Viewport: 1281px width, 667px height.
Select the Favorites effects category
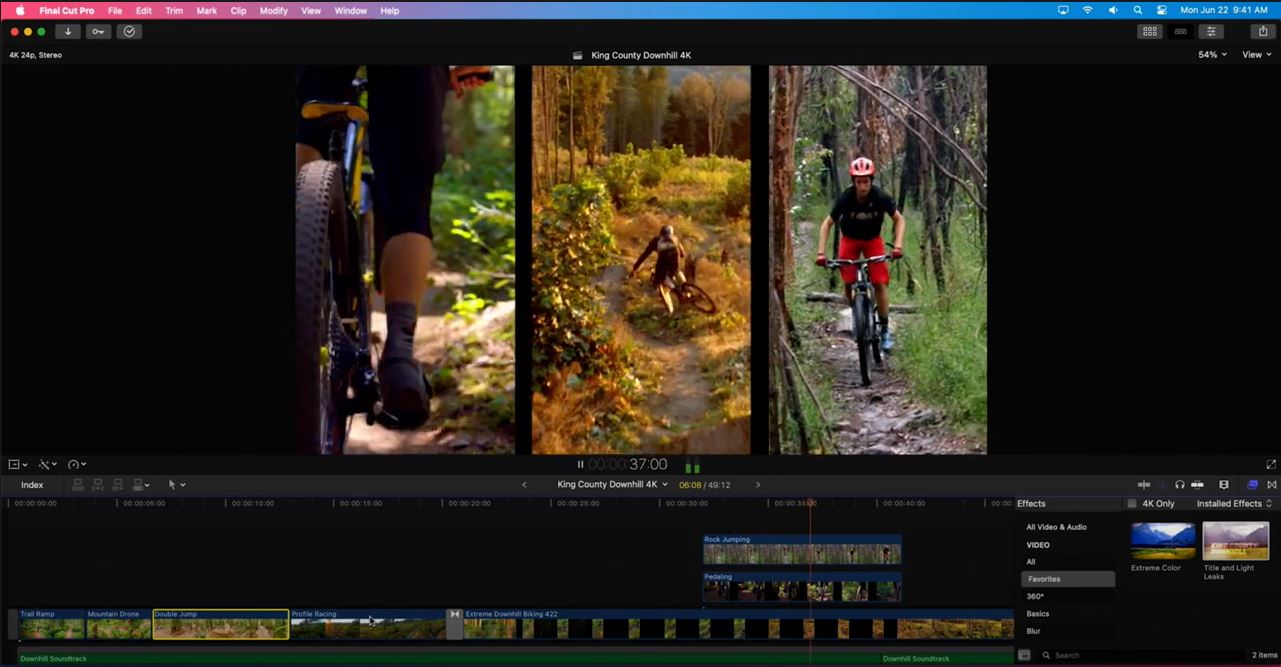pos(1068,579)
